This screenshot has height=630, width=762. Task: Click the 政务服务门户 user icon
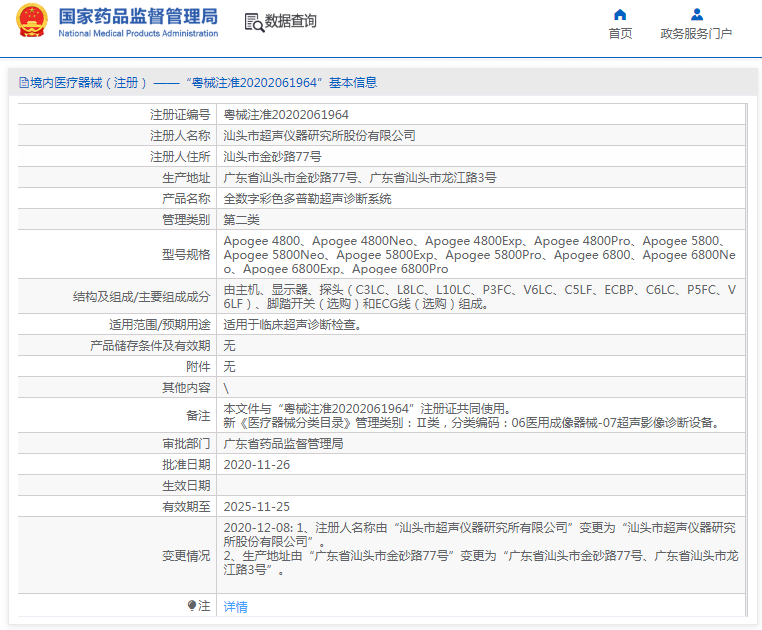[x=697, y=15]
